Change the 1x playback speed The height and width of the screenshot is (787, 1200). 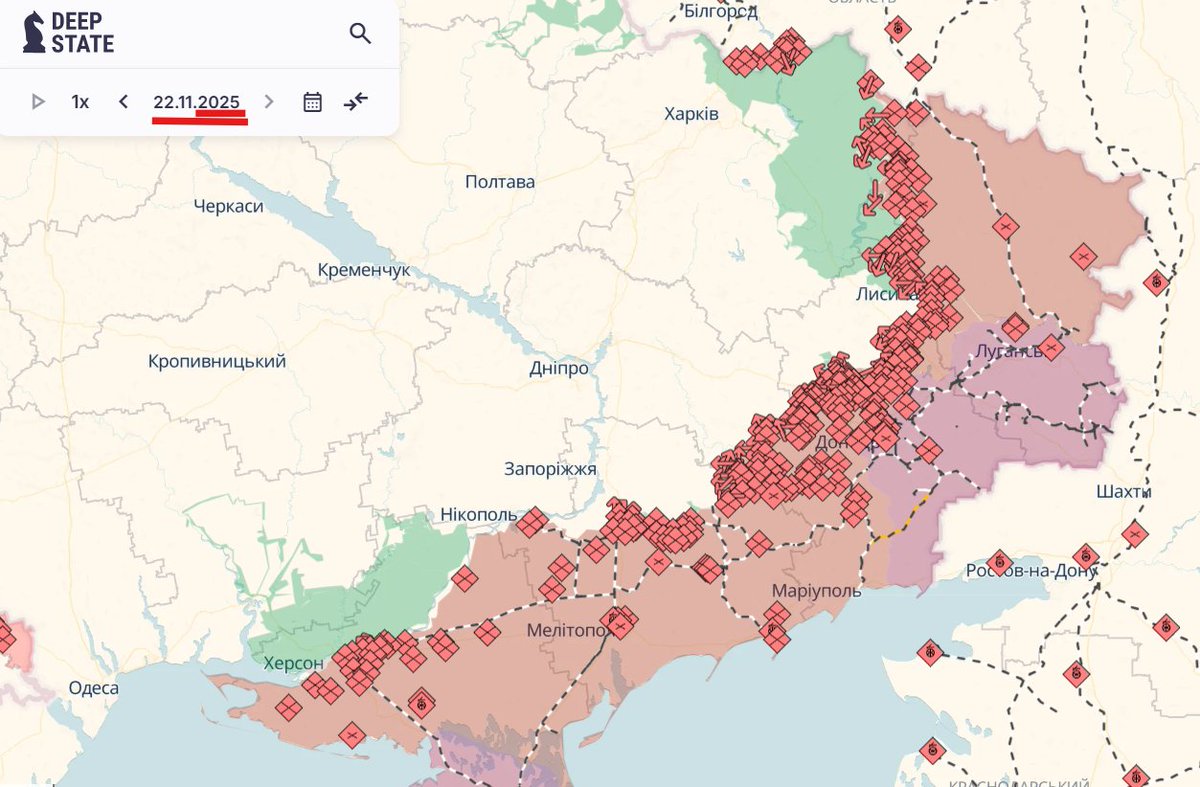[80, 101]
